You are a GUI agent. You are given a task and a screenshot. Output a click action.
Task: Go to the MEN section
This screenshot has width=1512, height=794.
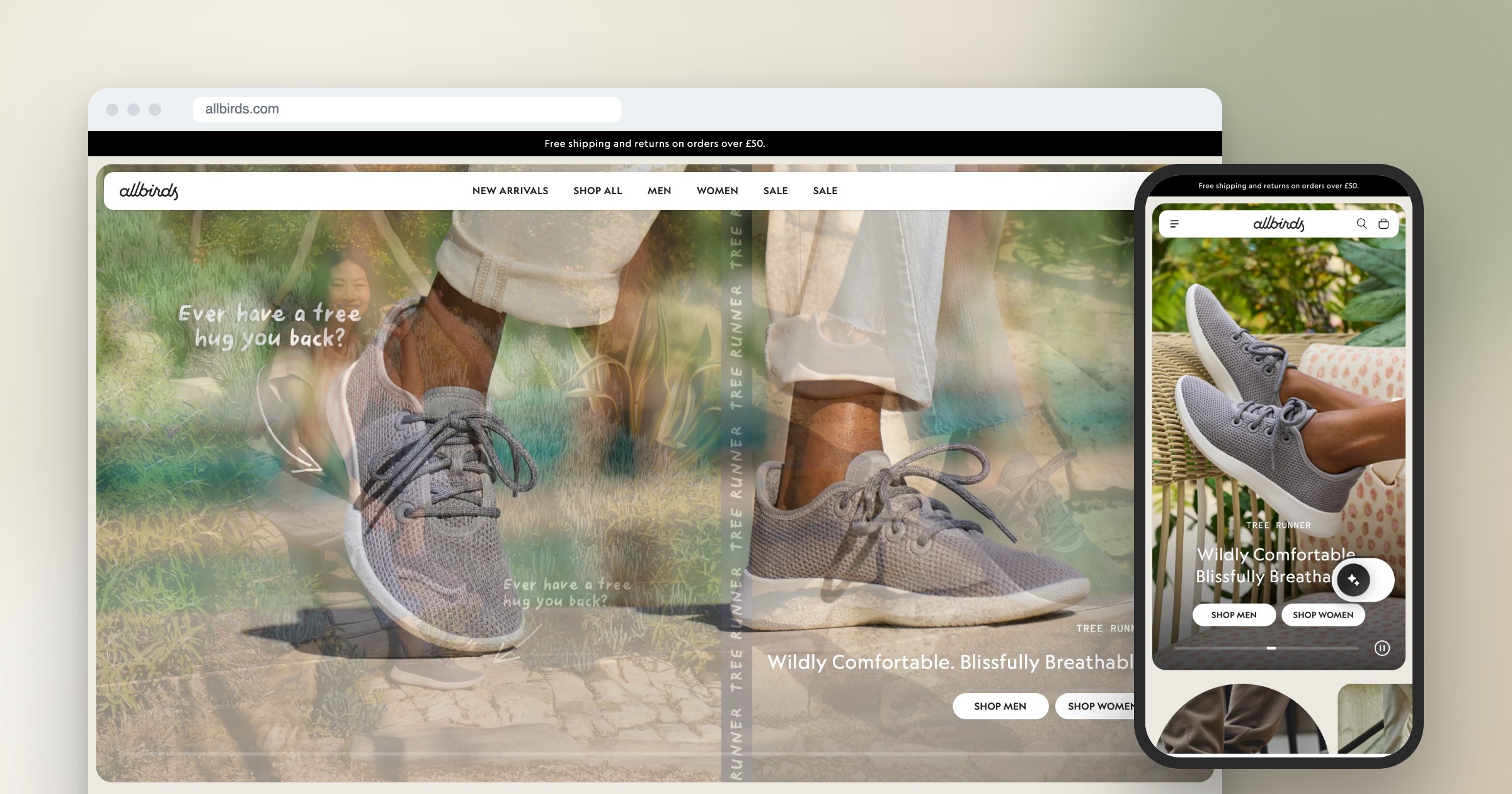(659, 191)
